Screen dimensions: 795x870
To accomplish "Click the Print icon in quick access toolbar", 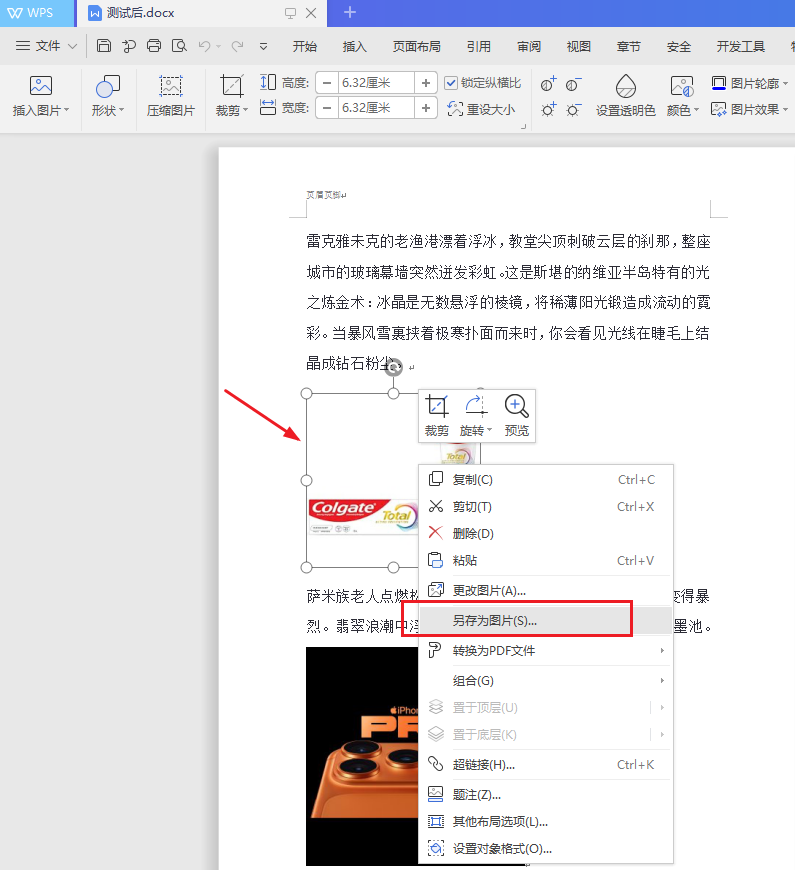I will 154,45.
